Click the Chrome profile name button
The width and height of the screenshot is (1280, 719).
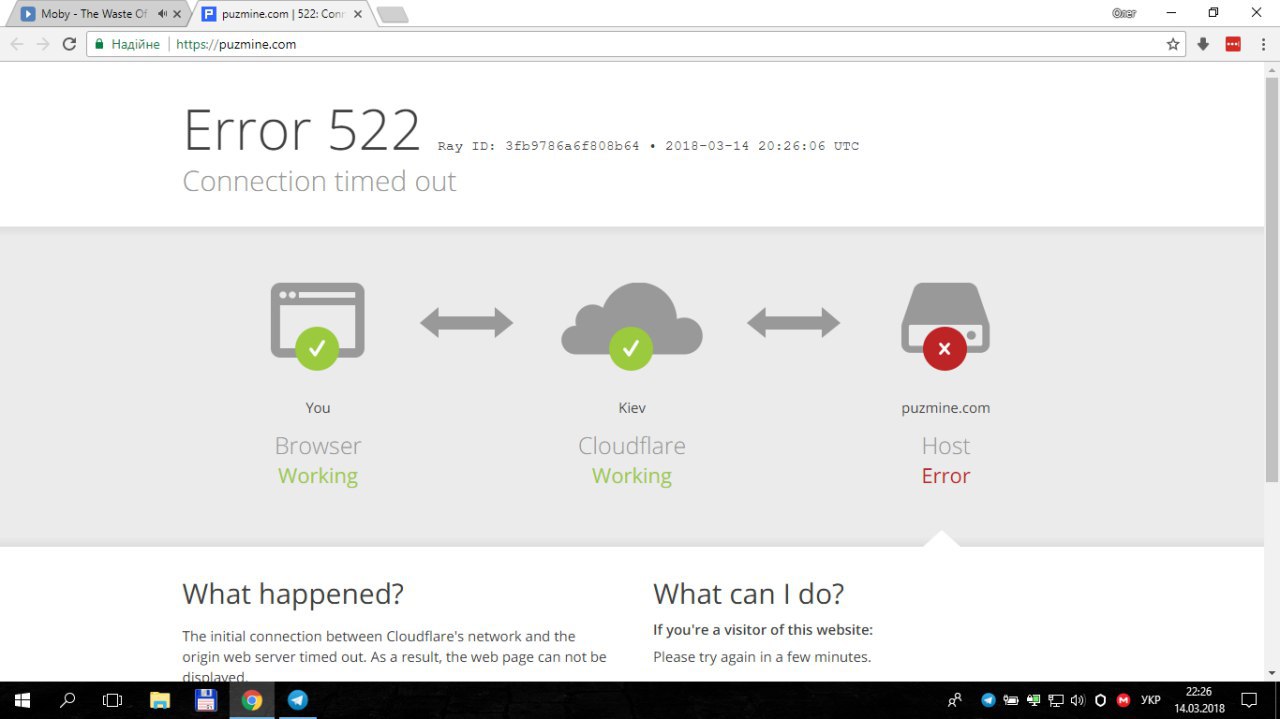pos(1124,13)
